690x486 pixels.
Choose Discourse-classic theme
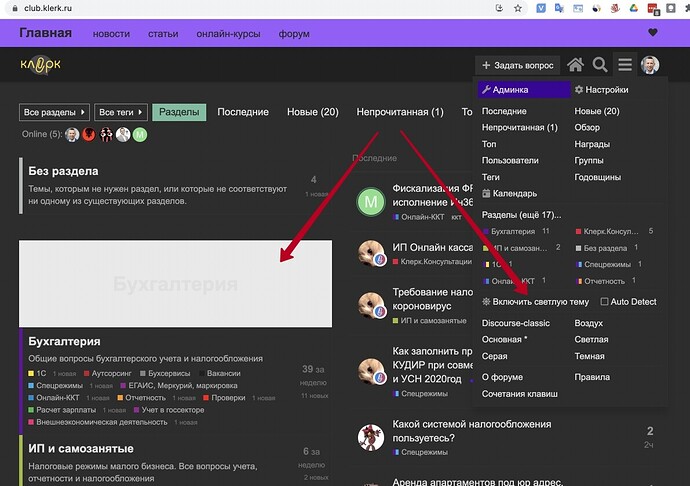pyautogui.click(x=516, y=323)
